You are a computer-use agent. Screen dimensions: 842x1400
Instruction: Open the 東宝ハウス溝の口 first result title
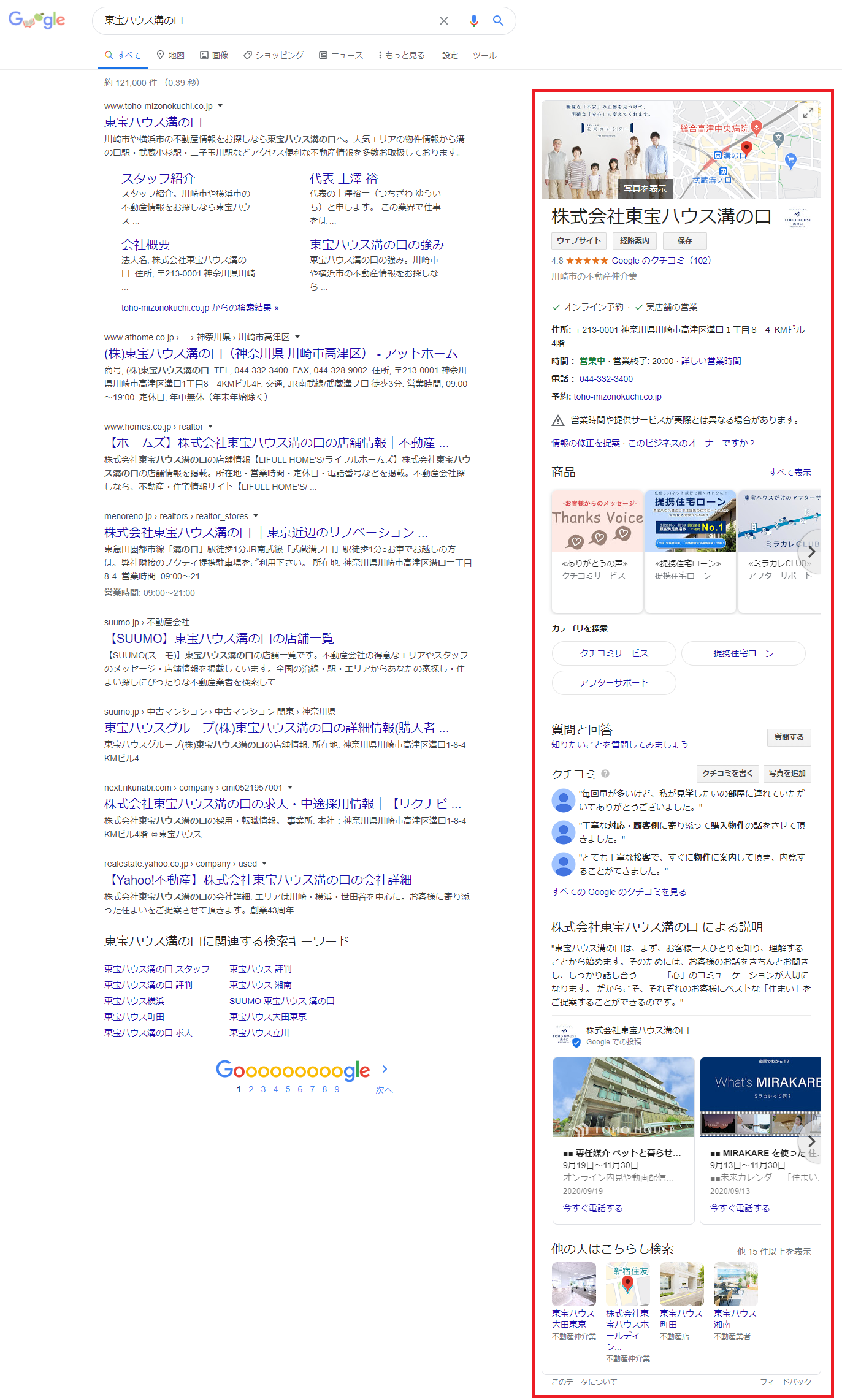pyautogui.click(x=153, y=123)
